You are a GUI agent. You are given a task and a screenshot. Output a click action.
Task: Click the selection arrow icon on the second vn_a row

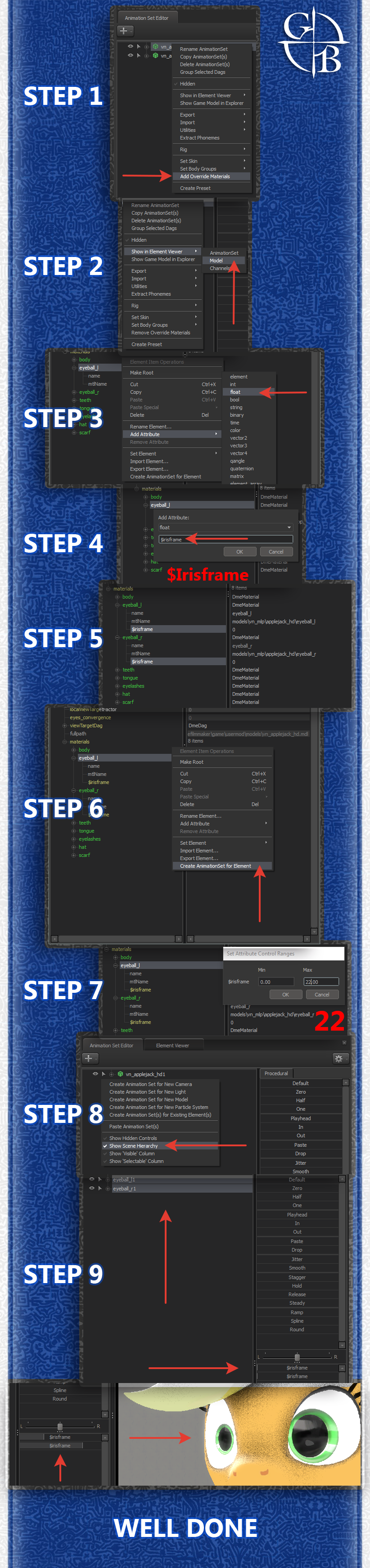click(x=139, y=55)
